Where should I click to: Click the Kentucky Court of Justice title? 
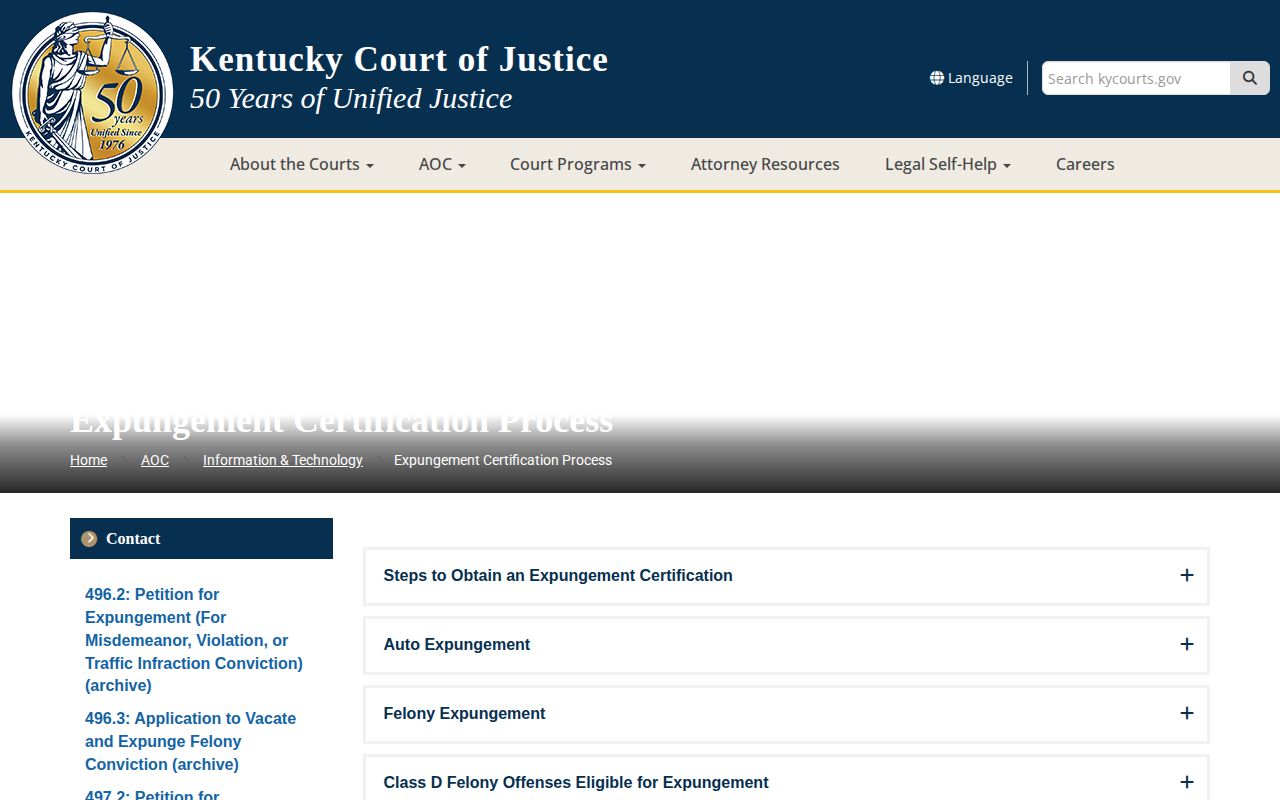pyautogui.click(x=399, y=59)
